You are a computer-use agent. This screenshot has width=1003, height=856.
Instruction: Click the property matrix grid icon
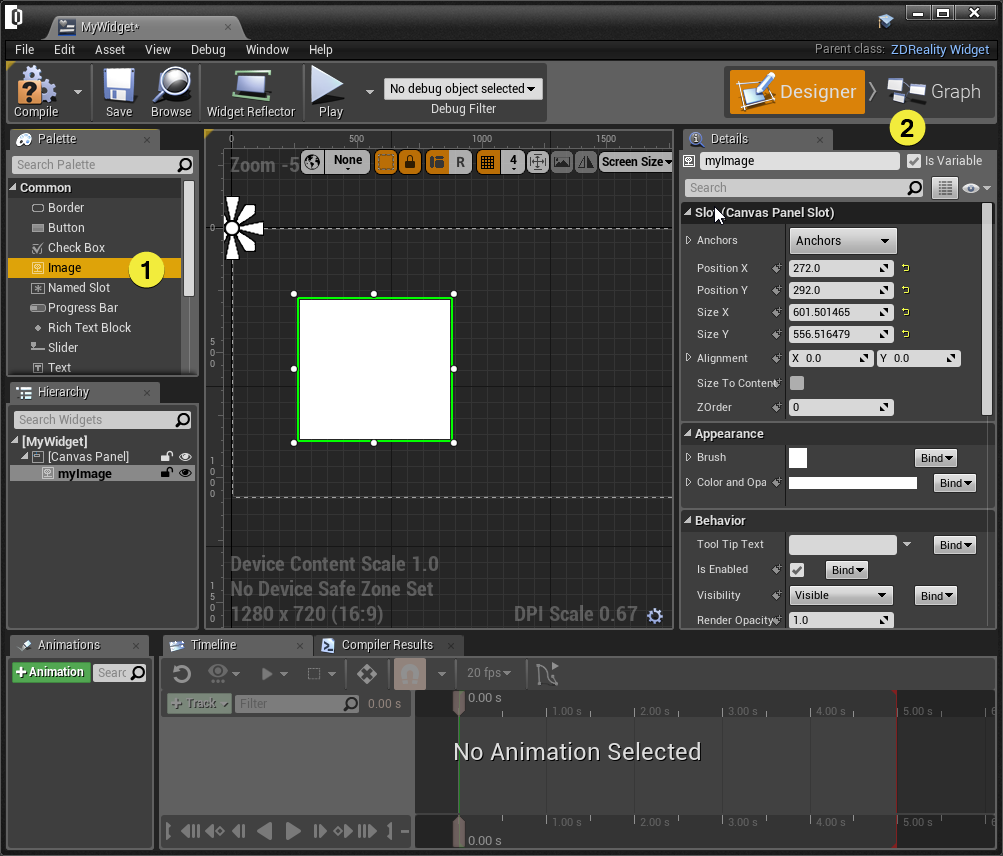tap(944, 188)
